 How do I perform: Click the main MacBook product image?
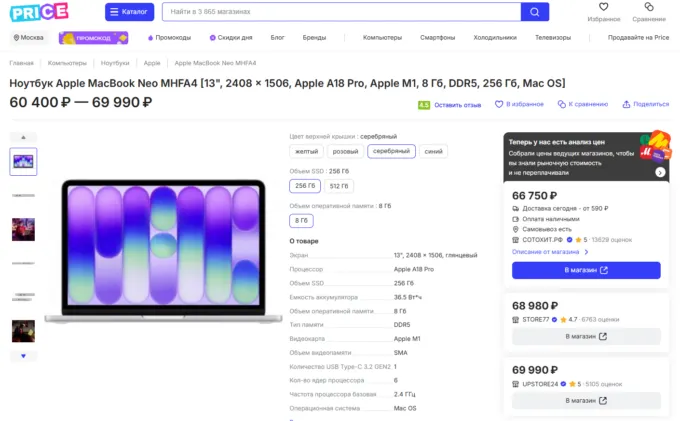163,251
